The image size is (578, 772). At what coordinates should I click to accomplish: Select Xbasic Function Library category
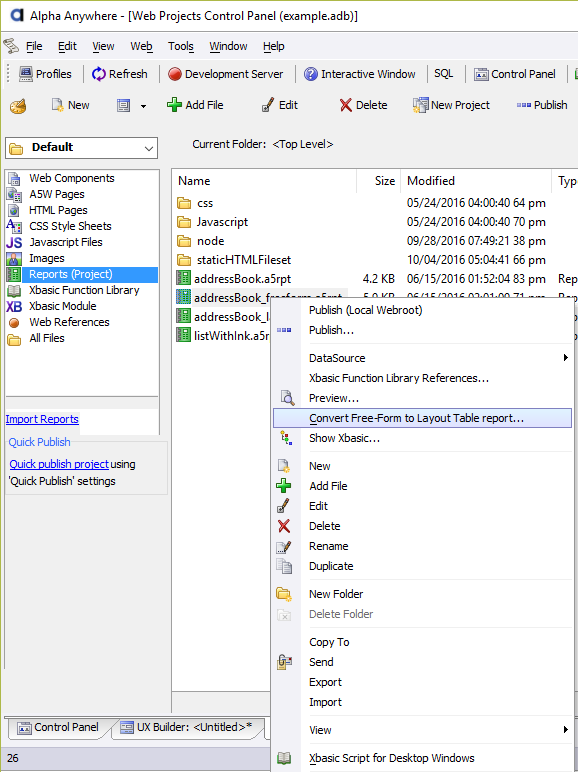pyautogui.click(x=84, y=290)
